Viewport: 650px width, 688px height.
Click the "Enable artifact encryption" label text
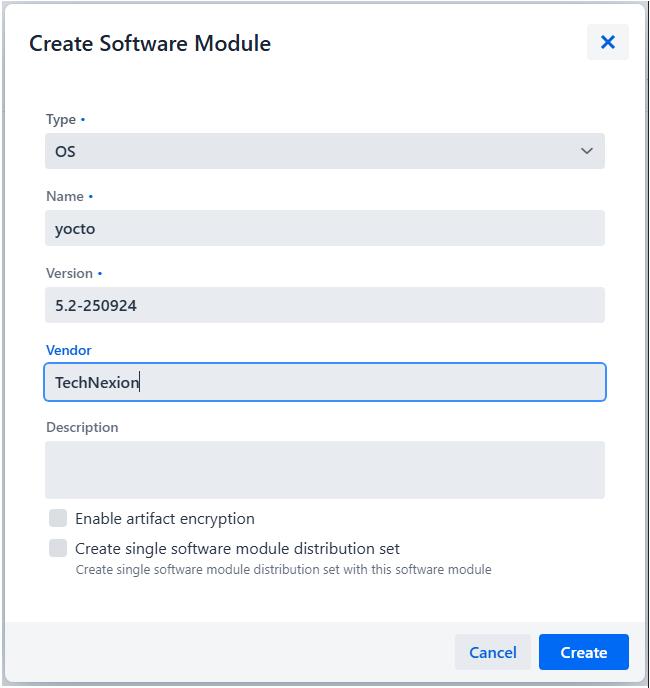click(165, 519)
